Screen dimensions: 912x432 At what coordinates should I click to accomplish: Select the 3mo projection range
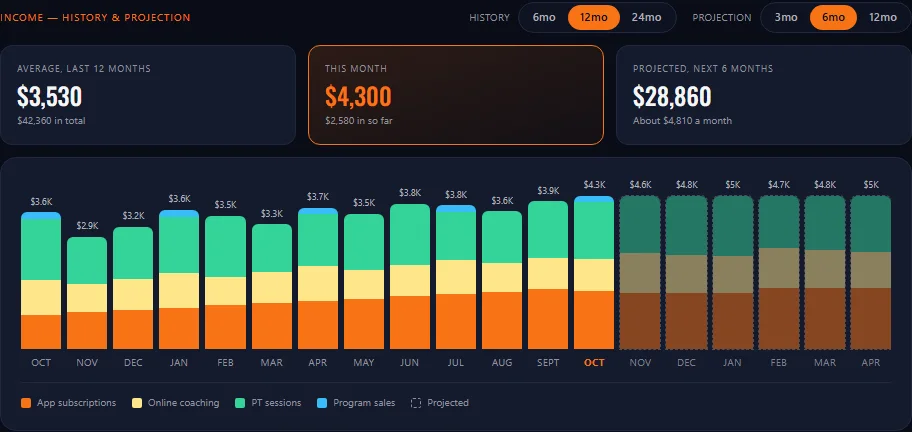786,17
